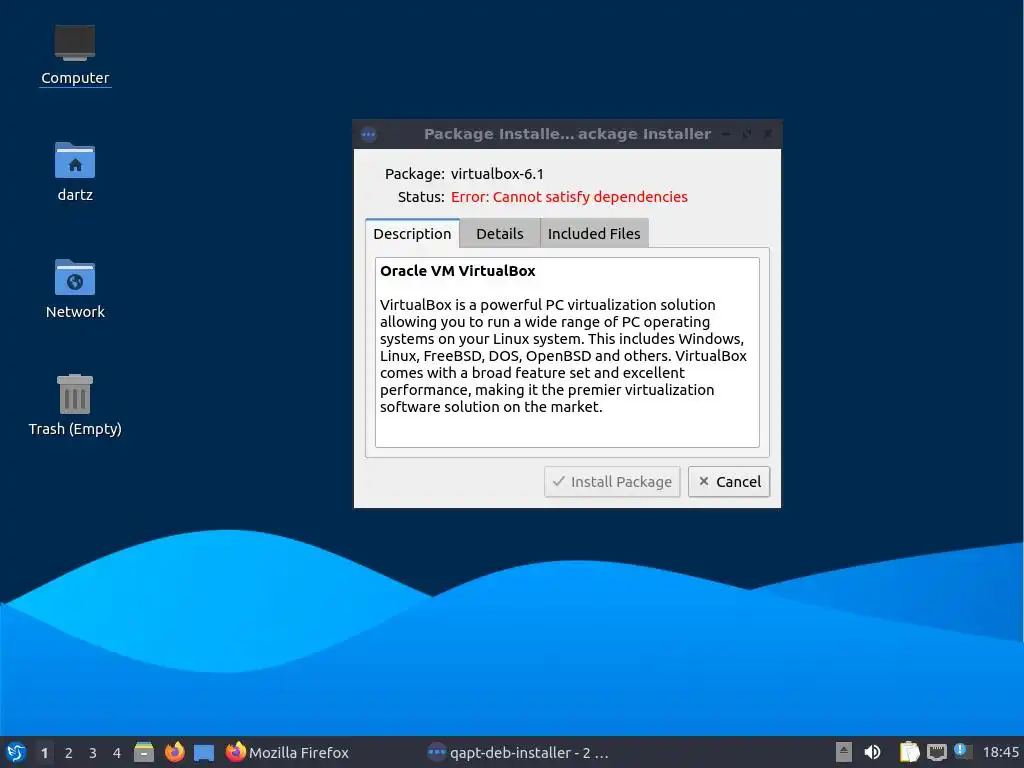
Task: Click the 18:45 clock
Action: (x=1000, y=753)
